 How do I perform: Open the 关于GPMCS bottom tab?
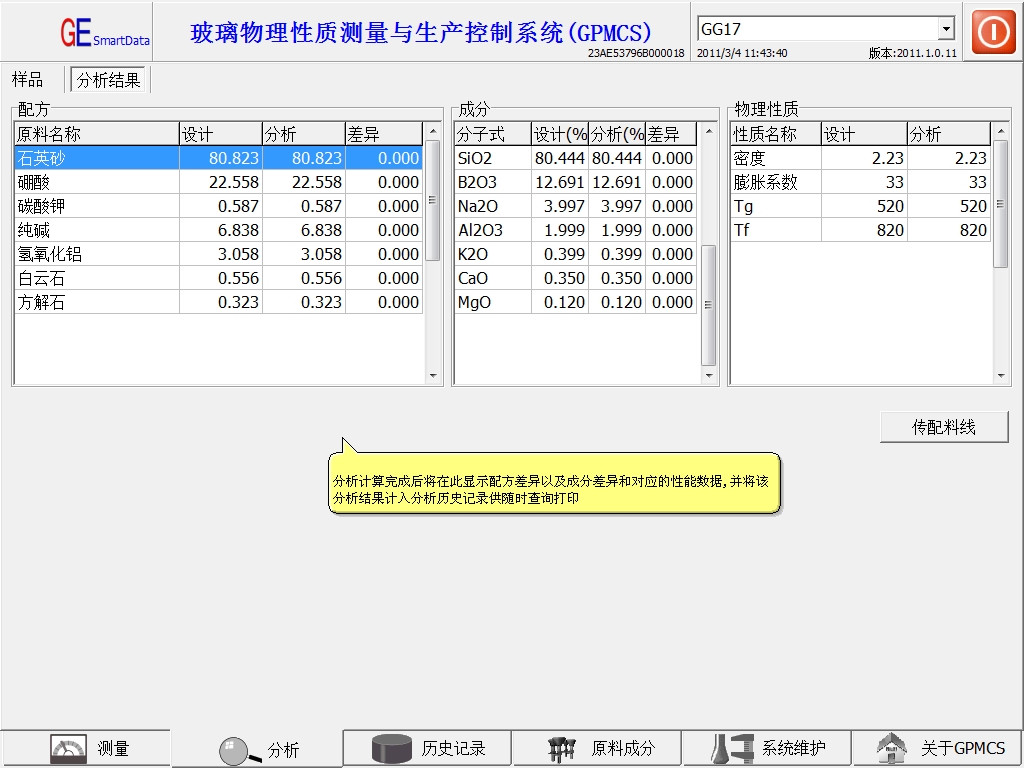(938, 748)
